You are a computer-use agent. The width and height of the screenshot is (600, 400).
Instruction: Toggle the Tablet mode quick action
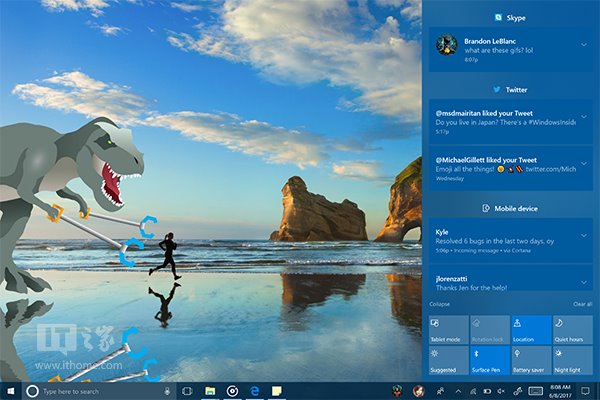448,330
